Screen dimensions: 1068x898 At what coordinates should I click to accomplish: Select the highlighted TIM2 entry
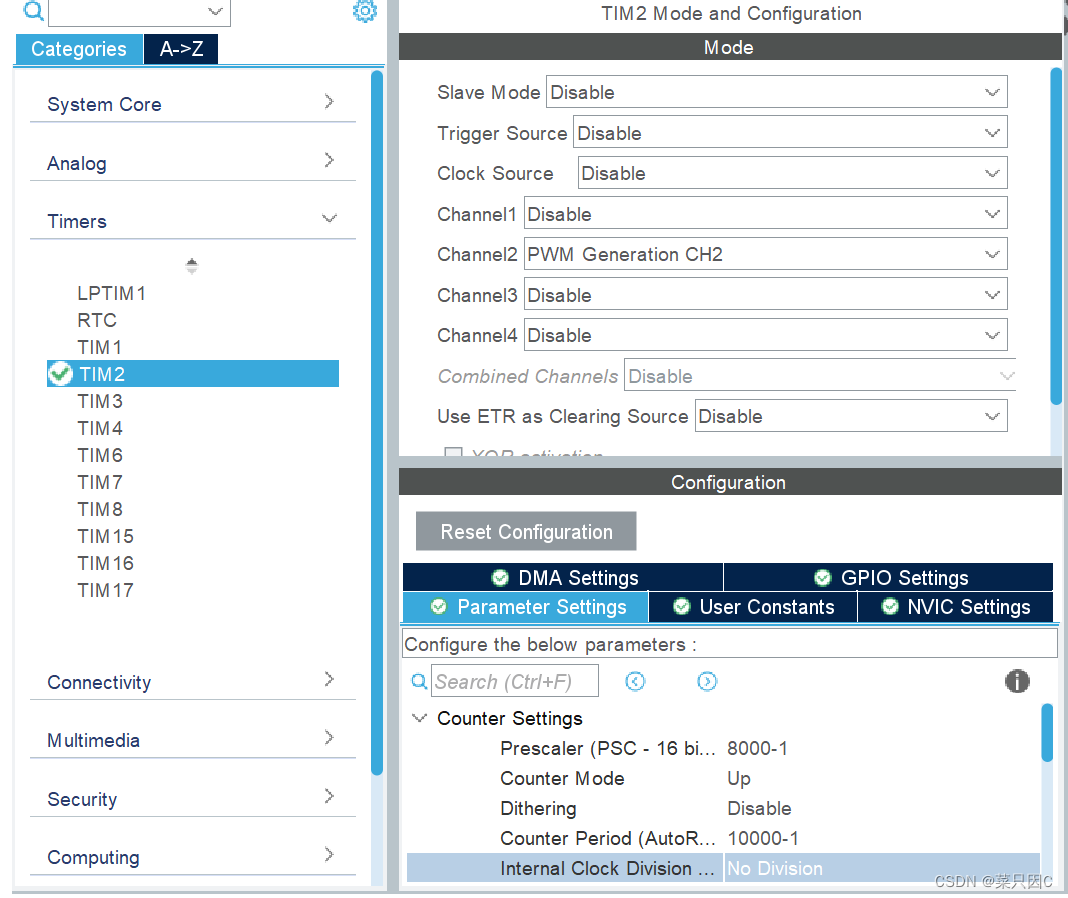[193, 373]
